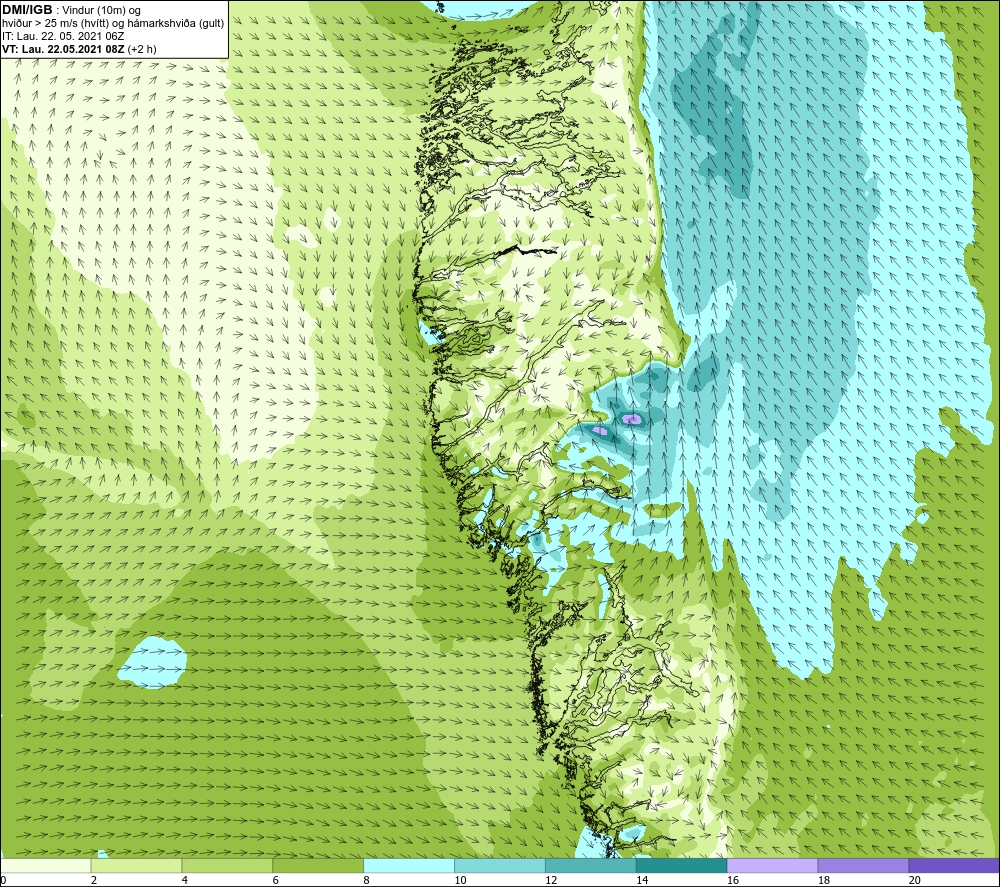Click the 'VT: Lau. 22.05.2021 08Z (+2 h)' line
The width and height of the screenshot is (1000, 887).
(79, 49)
